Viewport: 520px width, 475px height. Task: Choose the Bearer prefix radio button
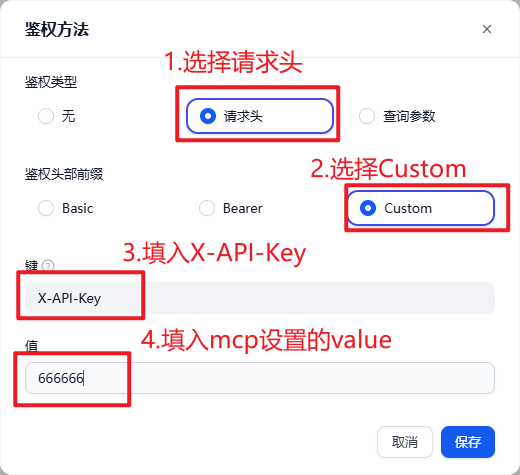[207, 208]
